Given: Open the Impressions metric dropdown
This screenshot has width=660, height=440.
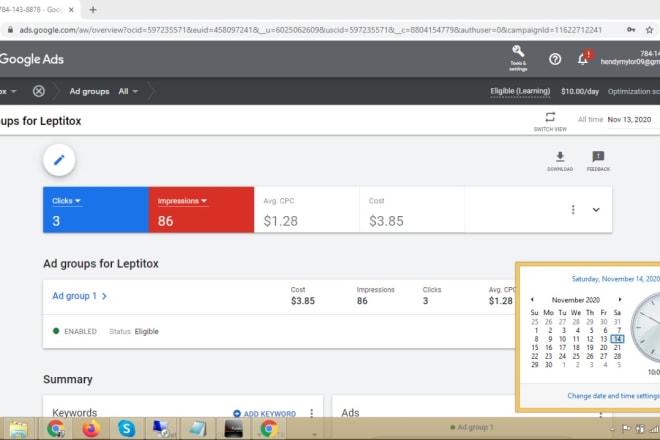Looking at the screenshot, I should click(182, 201).
